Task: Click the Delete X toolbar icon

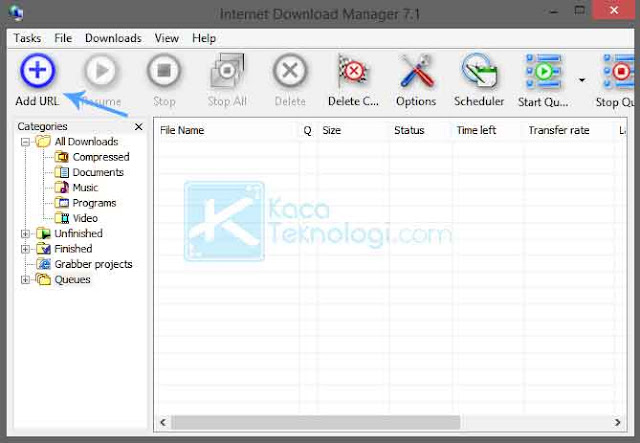Action: (x=290, y=71)
